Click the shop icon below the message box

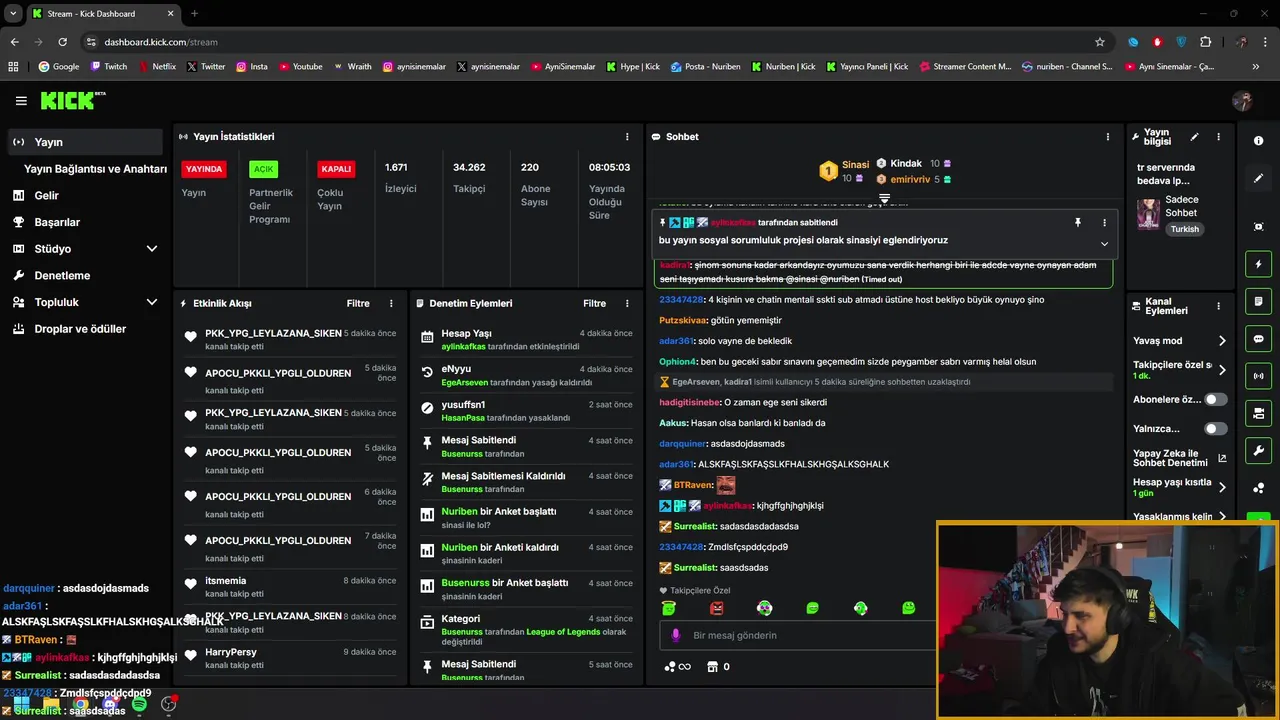pyautogui.click(x=713, y=667)
